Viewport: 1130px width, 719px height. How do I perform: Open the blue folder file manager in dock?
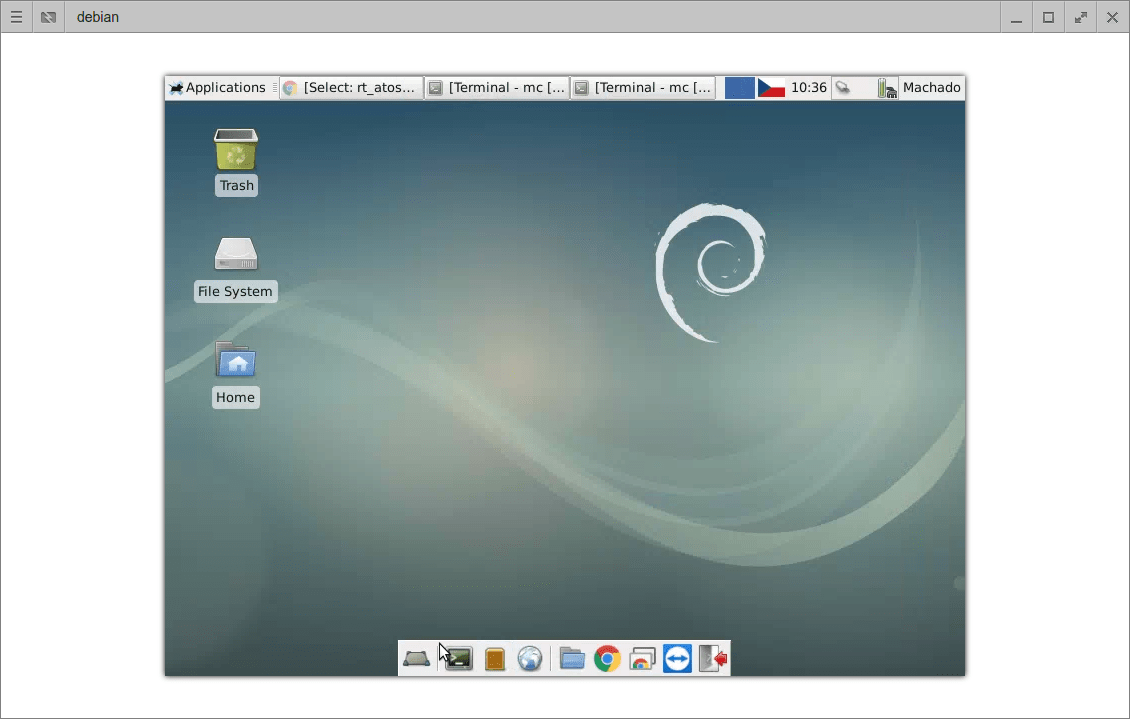572,658
